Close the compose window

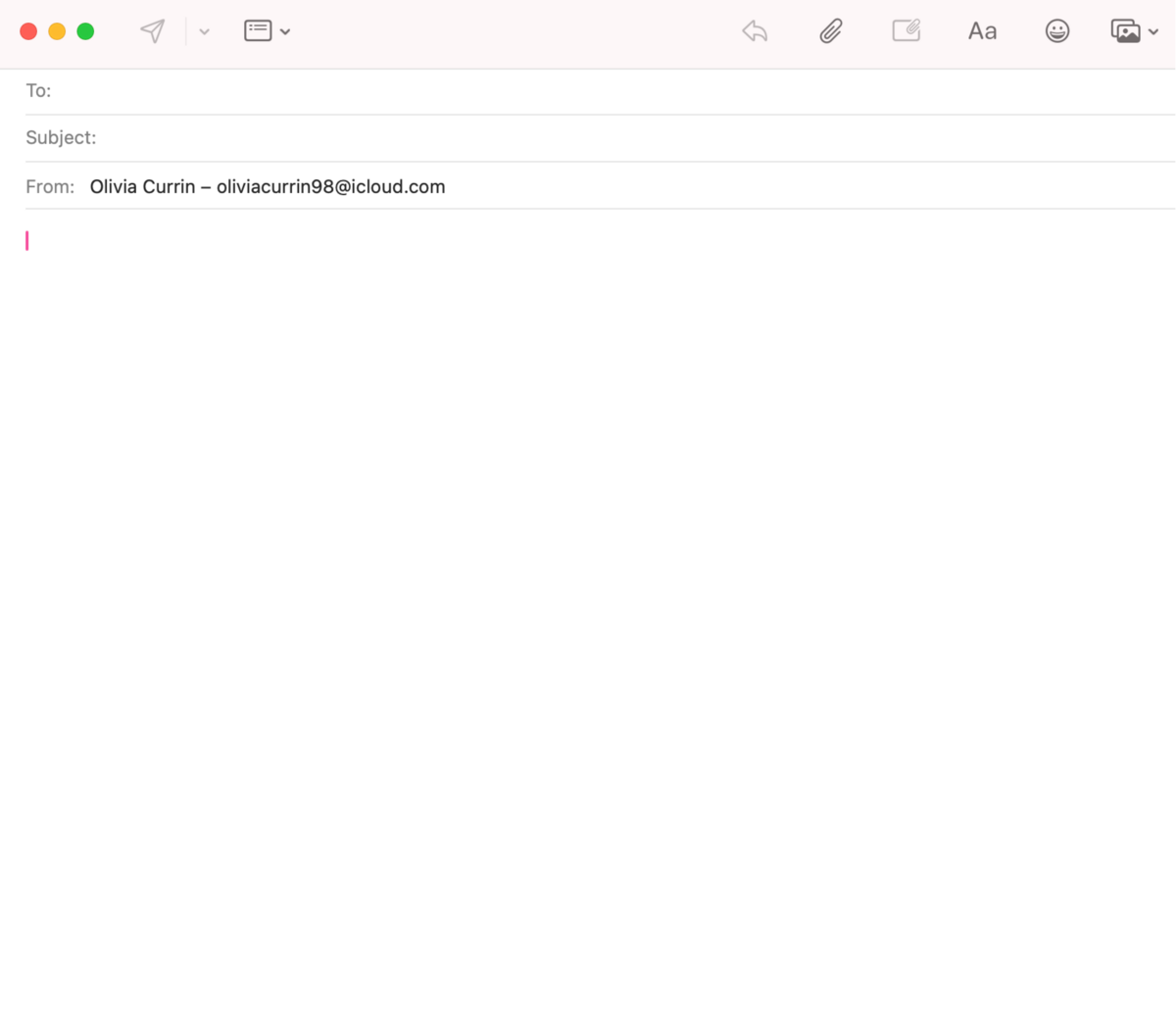(x=28, y=31)
